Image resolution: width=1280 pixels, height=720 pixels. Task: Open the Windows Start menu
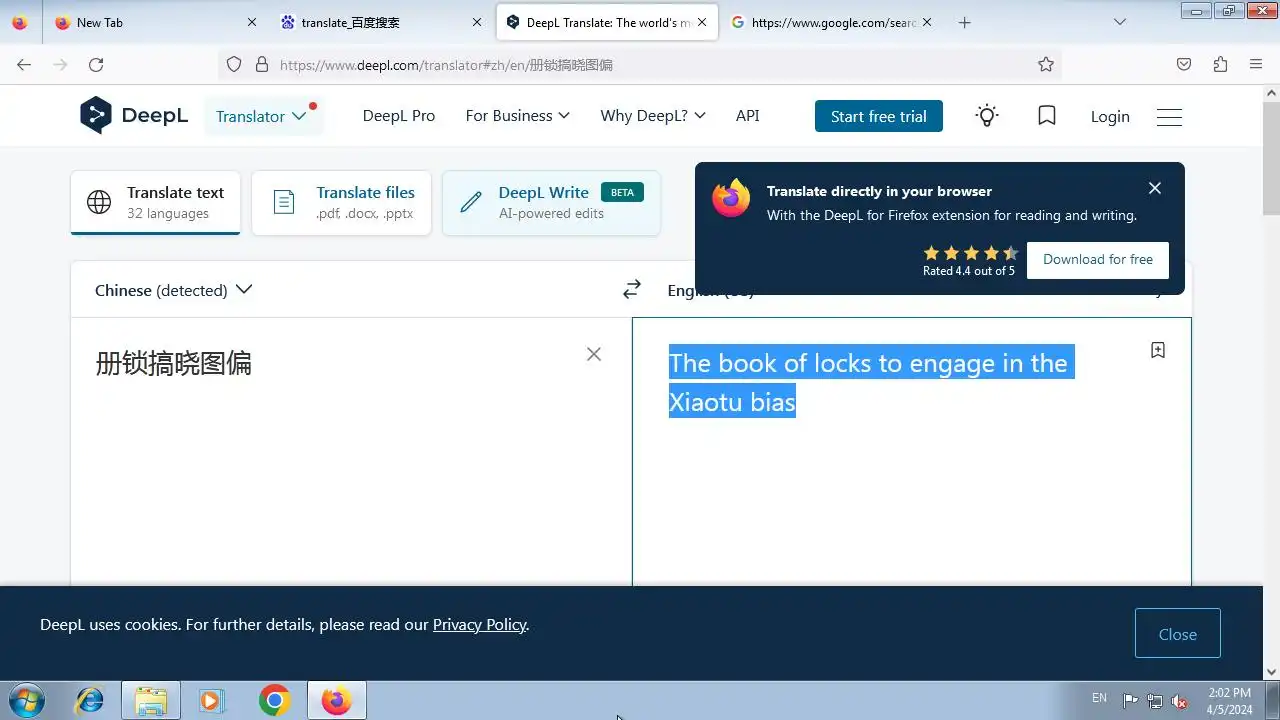25,700
